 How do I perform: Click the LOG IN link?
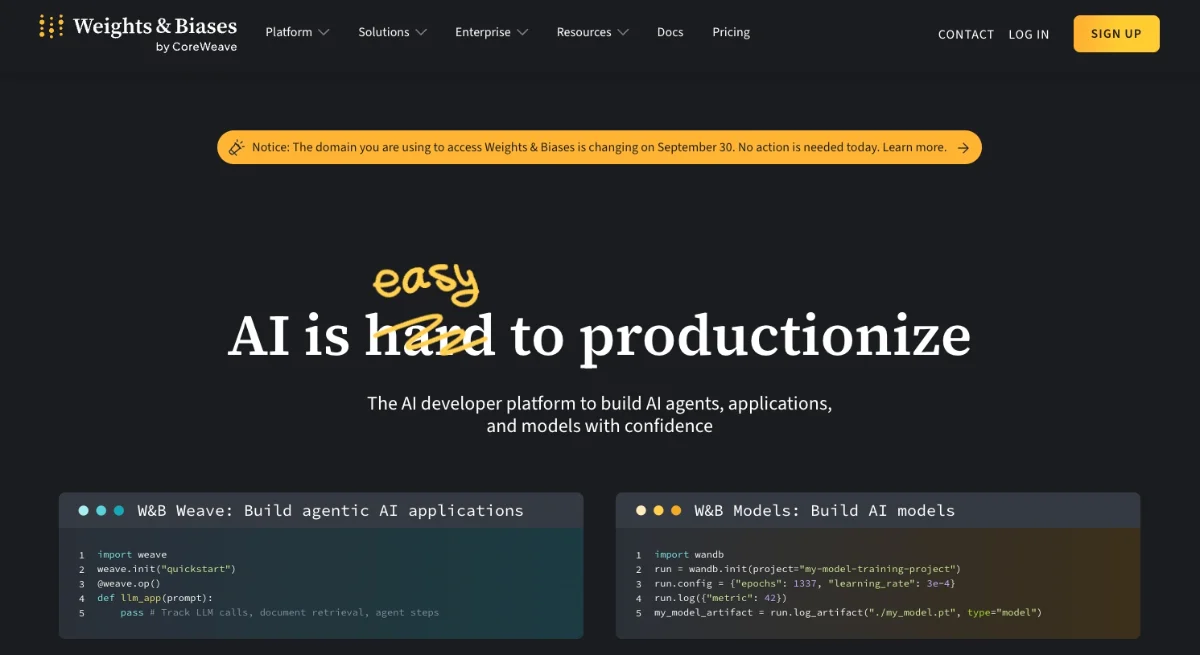(x=1029, y=34)
